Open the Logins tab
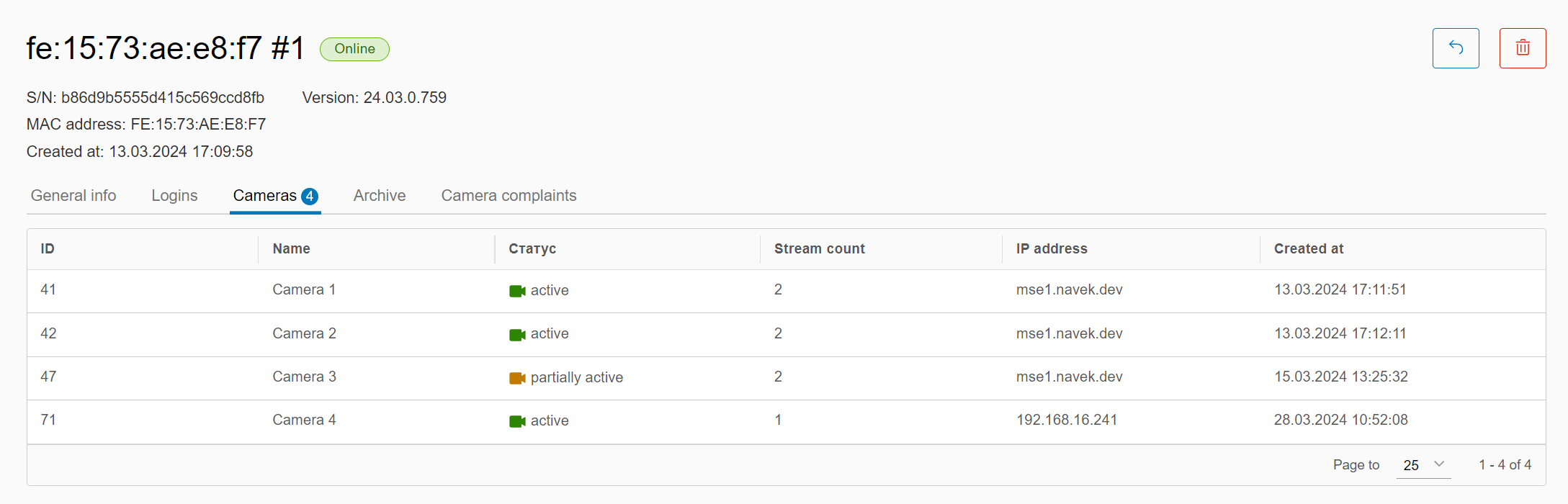The height and width of the screenshot is (504, 1568). (x=174, y=196)
